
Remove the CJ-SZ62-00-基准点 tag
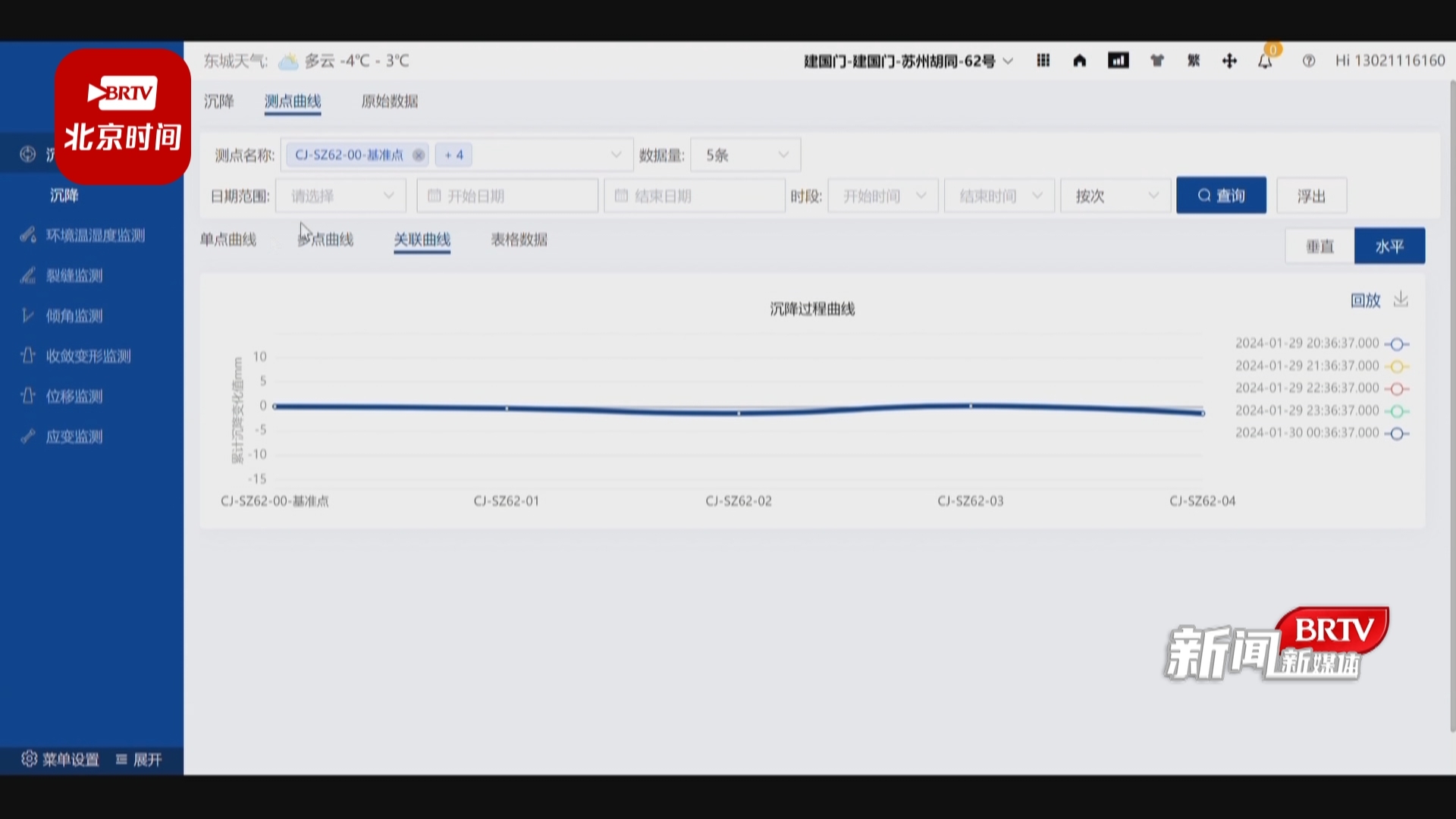[x=419, y=155]
